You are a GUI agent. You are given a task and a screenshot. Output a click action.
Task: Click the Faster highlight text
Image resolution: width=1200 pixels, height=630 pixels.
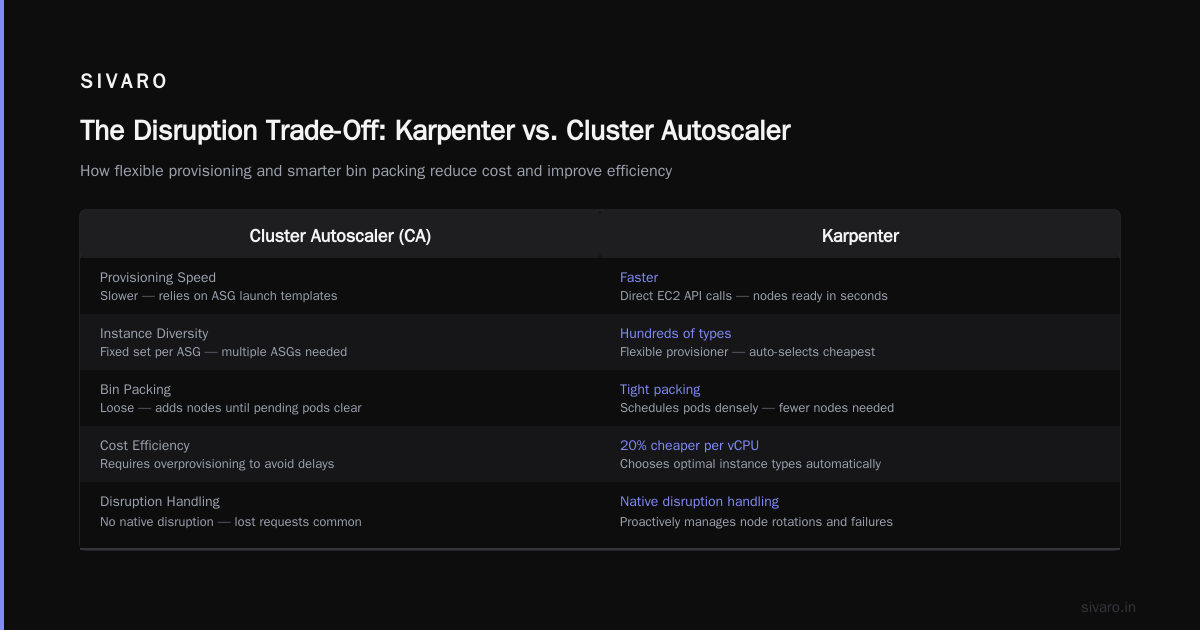(x=639, y=277)
